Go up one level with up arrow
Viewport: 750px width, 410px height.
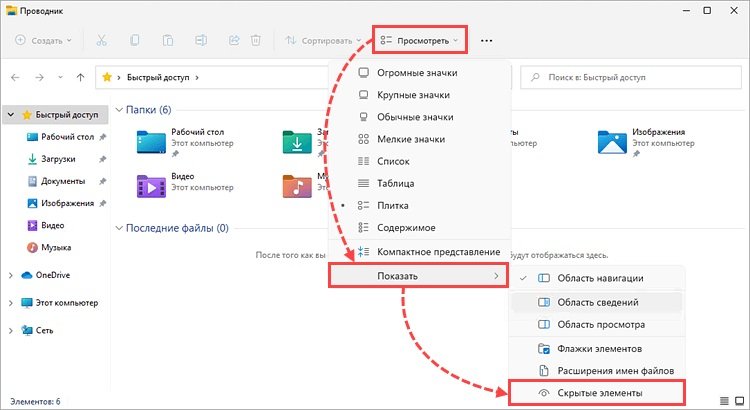coord(80,77)
